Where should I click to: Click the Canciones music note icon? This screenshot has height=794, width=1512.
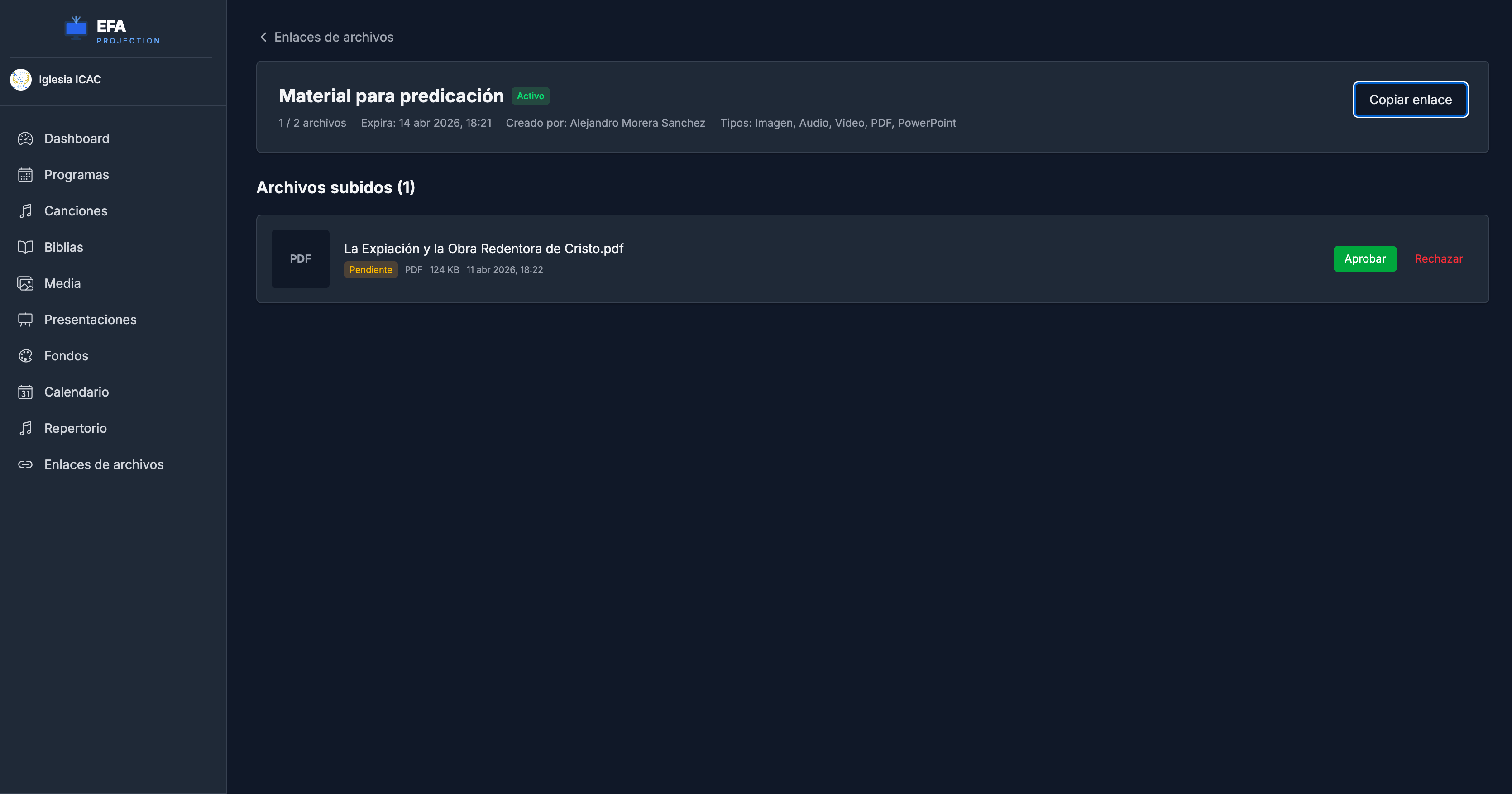click(25, 211)
